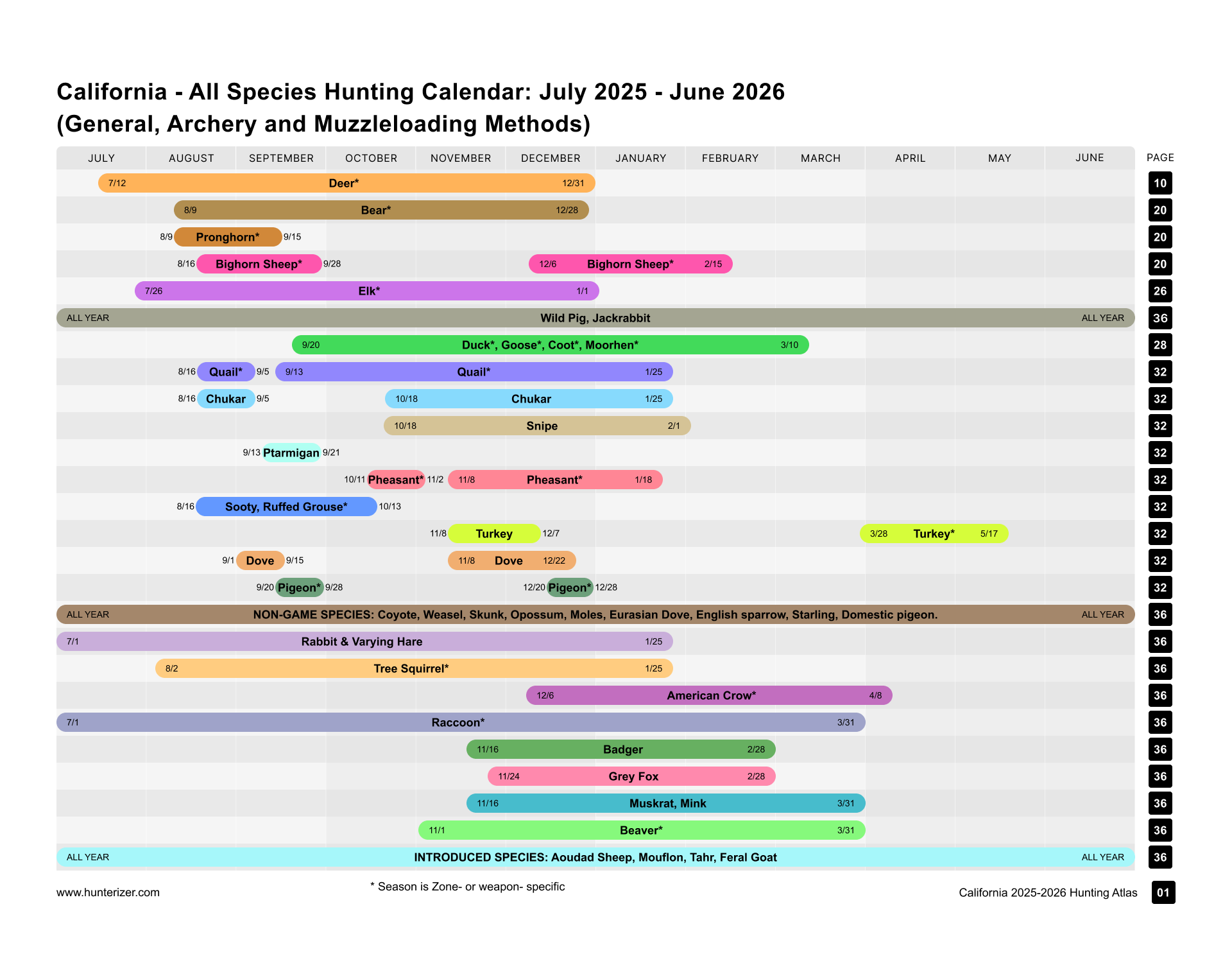Click the Sooty, Ruffed Grouse* bar
The image size is (1232, 954).
(x=286, y=507)
